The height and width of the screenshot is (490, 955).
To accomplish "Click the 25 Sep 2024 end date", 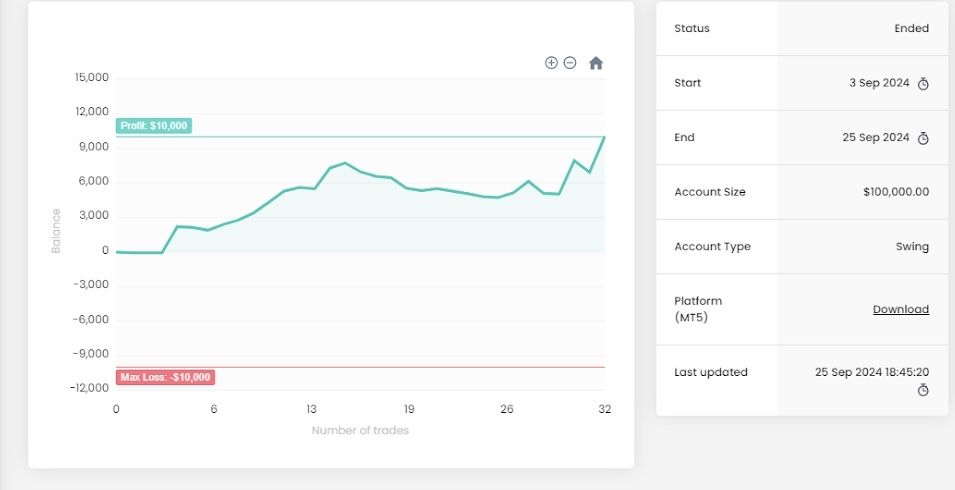I will pyautogui.click(x=876, y=138).
